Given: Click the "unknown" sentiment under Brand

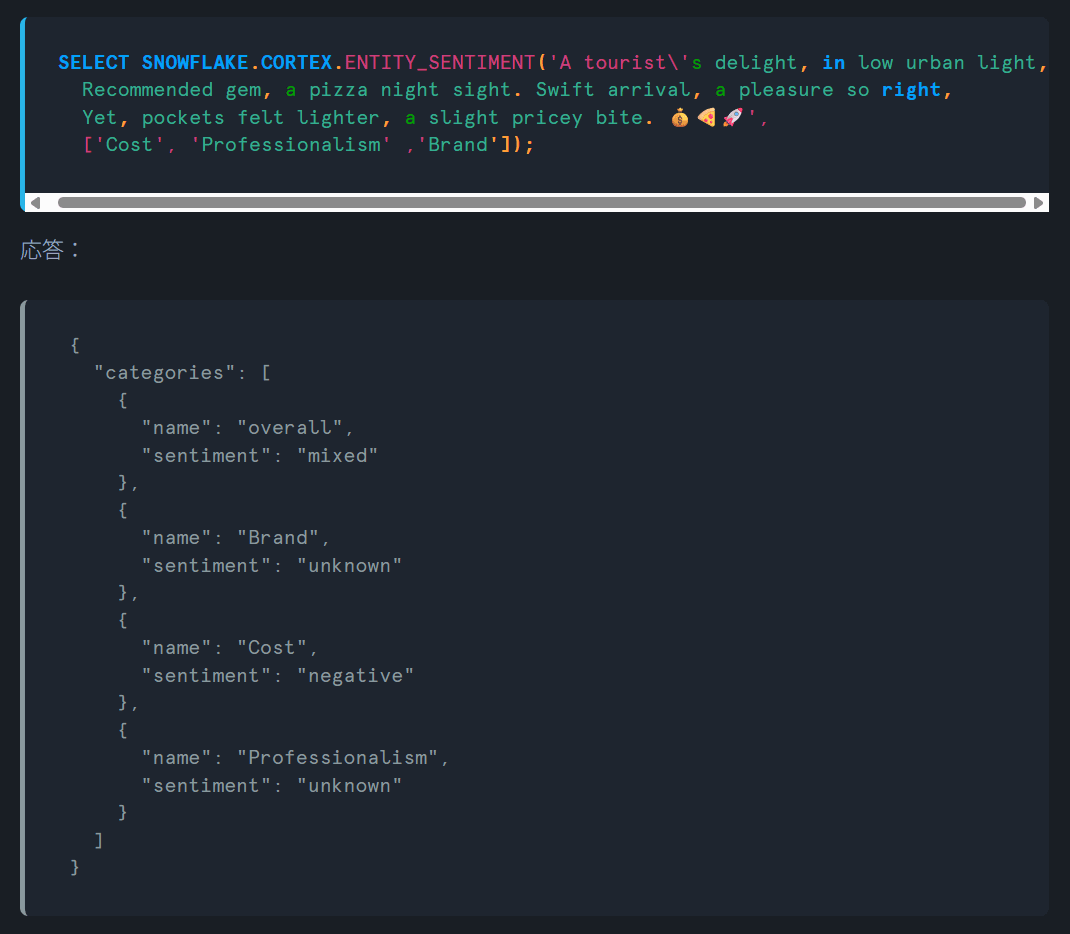Looking at the screenshot, I should pos(349,566).
